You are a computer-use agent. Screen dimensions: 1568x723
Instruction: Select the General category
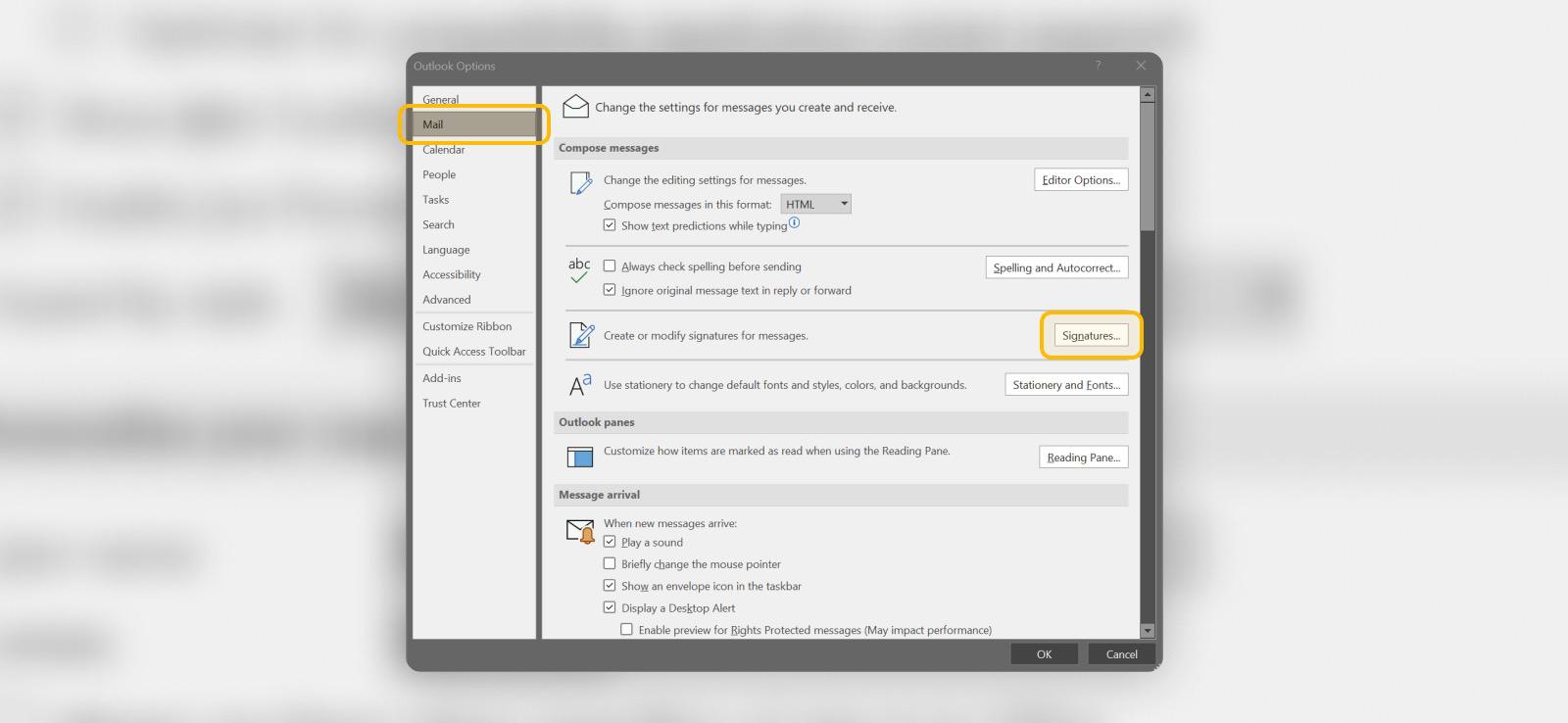click(x=474, y=99)
